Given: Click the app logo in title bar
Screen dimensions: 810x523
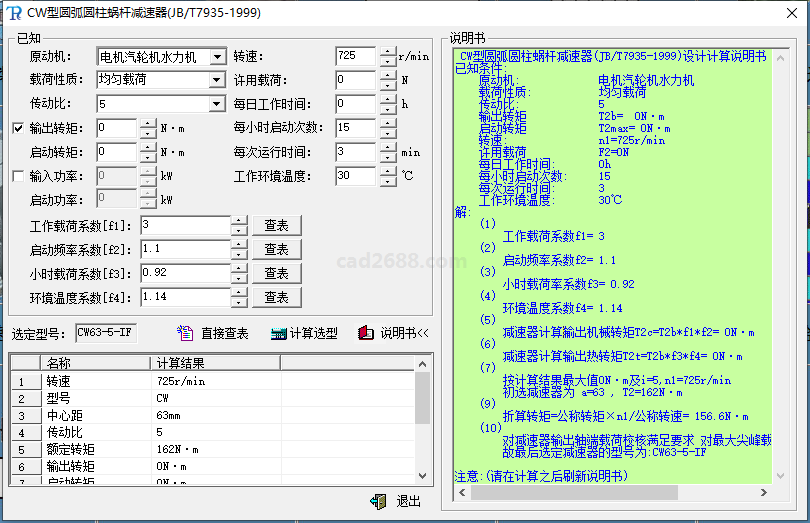Looking at the screenshot, I should (15, 12).
